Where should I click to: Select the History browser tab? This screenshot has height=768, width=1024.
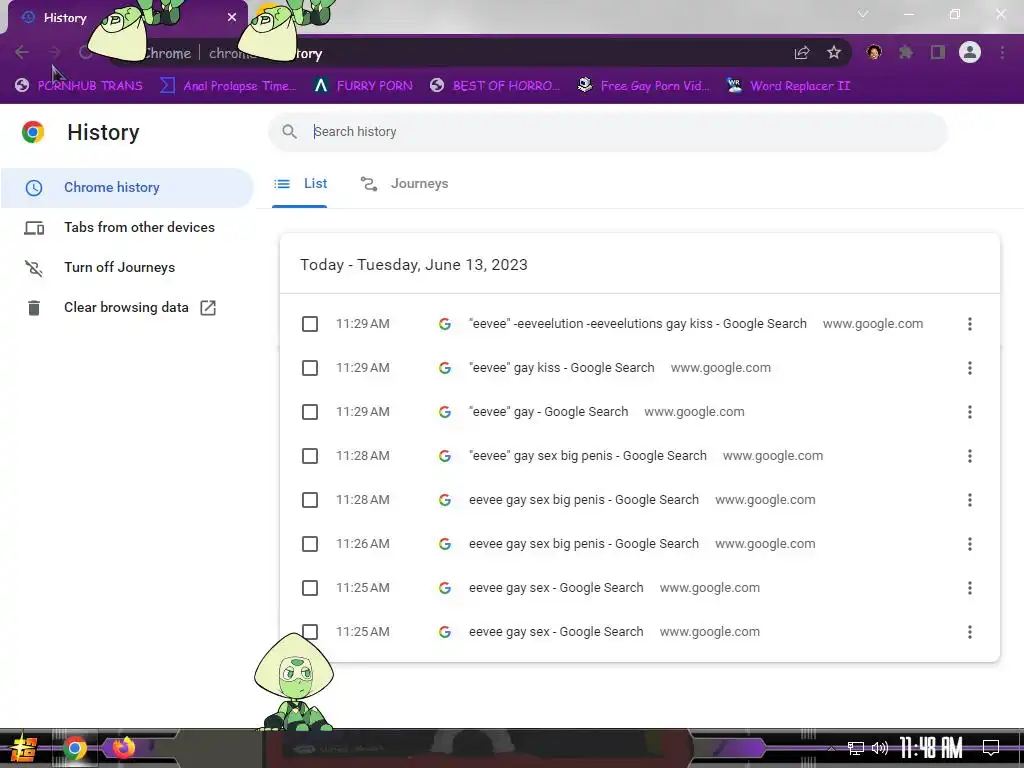click(127, 18)
